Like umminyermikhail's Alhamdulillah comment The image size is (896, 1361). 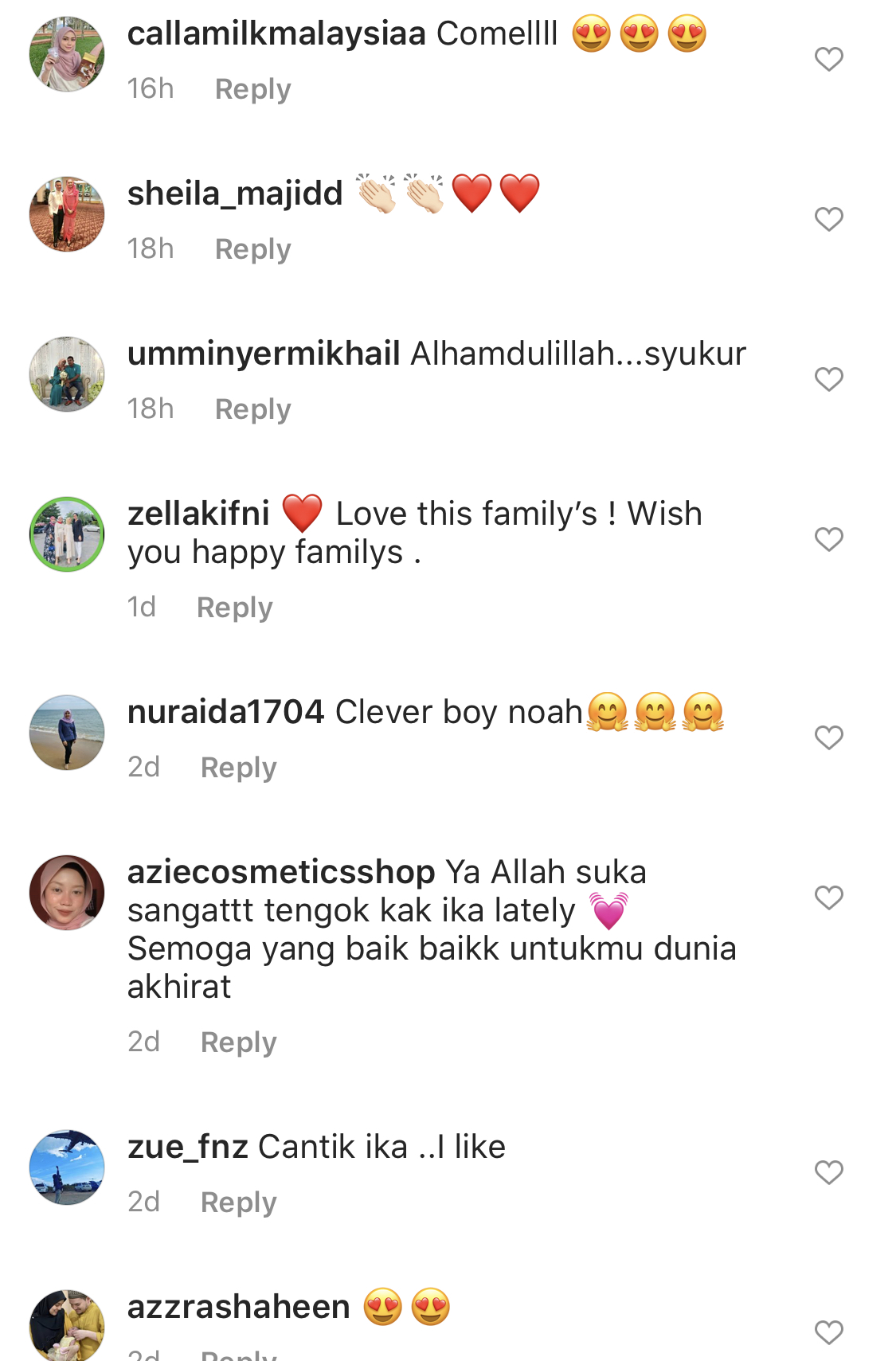coord(828,379)
